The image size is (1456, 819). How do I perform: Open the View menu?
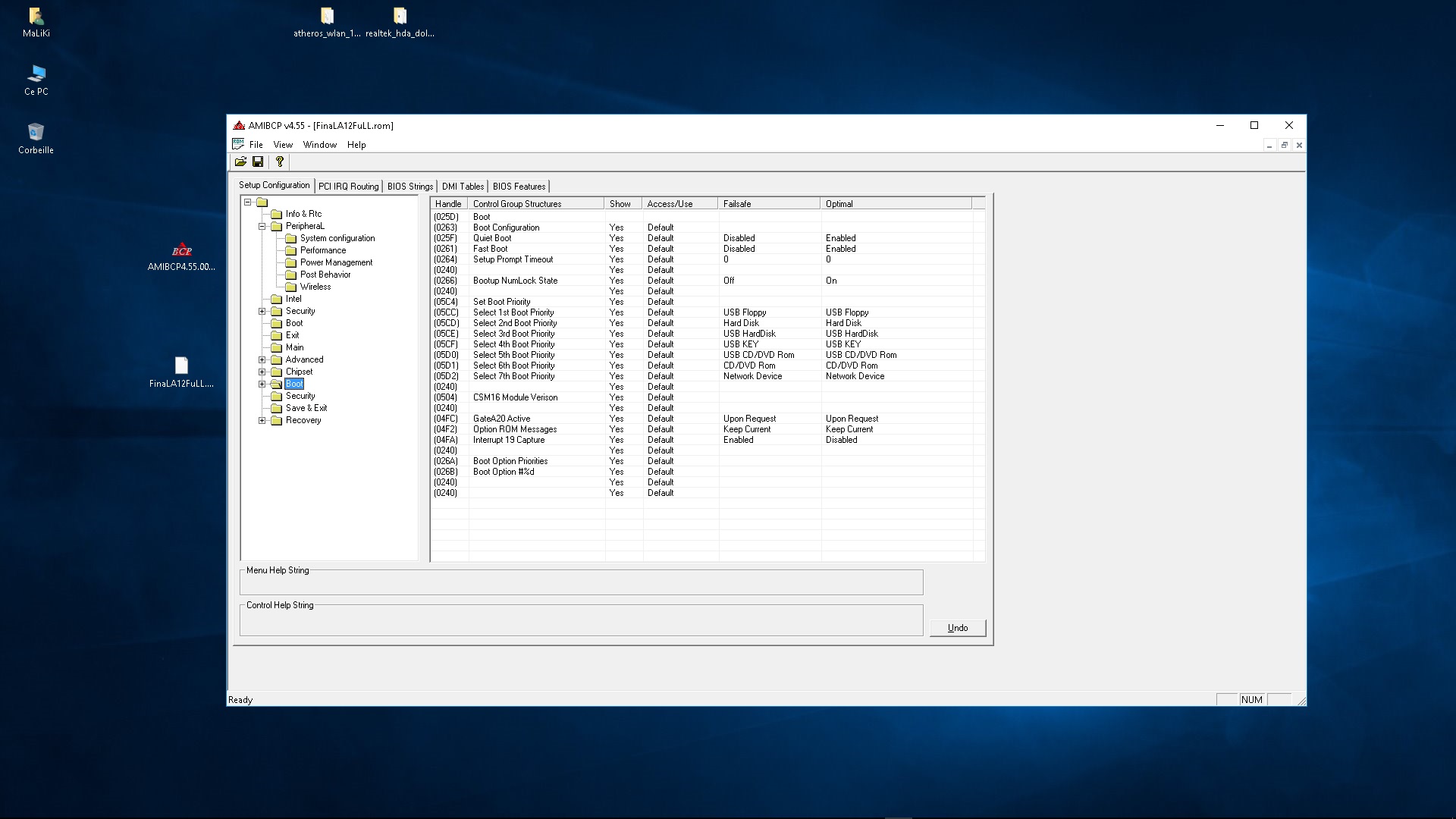coord(283,145)
